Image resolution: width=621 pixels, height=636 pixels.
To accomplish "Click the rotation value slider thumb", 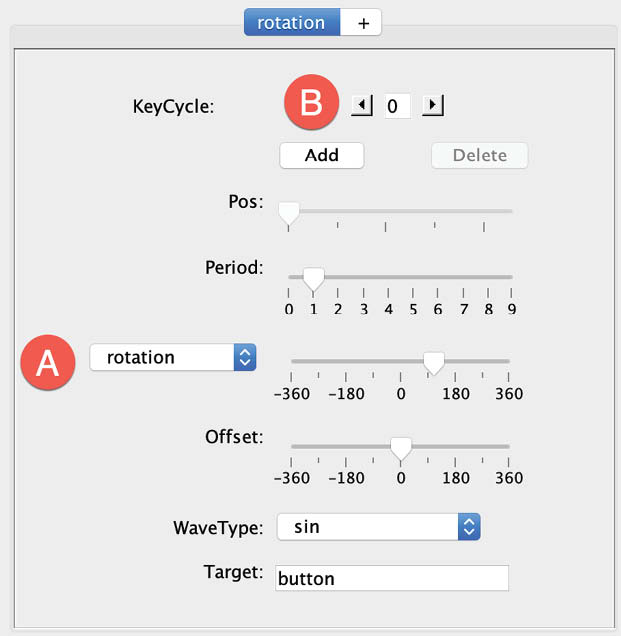I will point(434,363).
